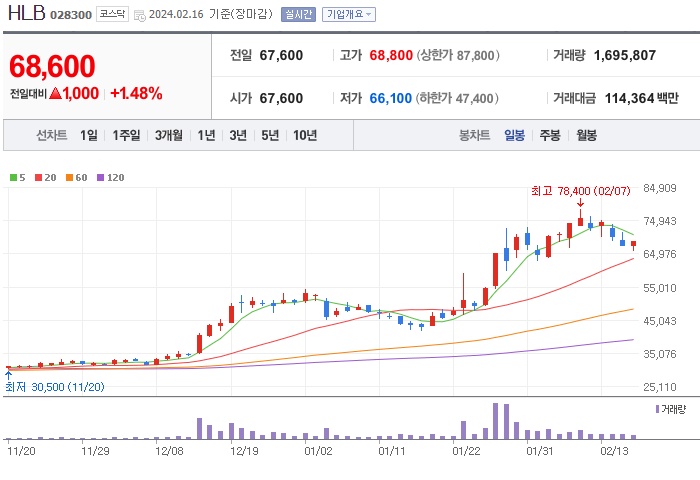Viewport: 700px width, 480px height.
Task: Click the open price value 시가 67,600
Action: (x=281, y=98)
